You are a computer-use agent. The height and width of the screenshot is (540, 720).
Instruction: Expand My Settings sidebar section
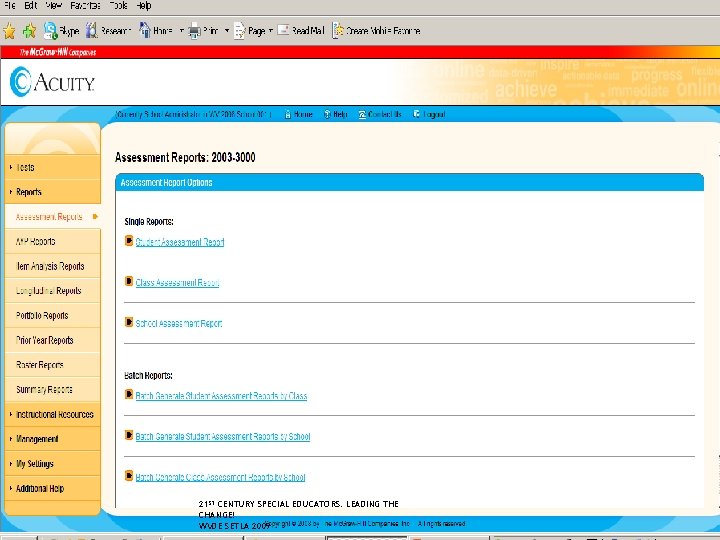coord(53,464)
